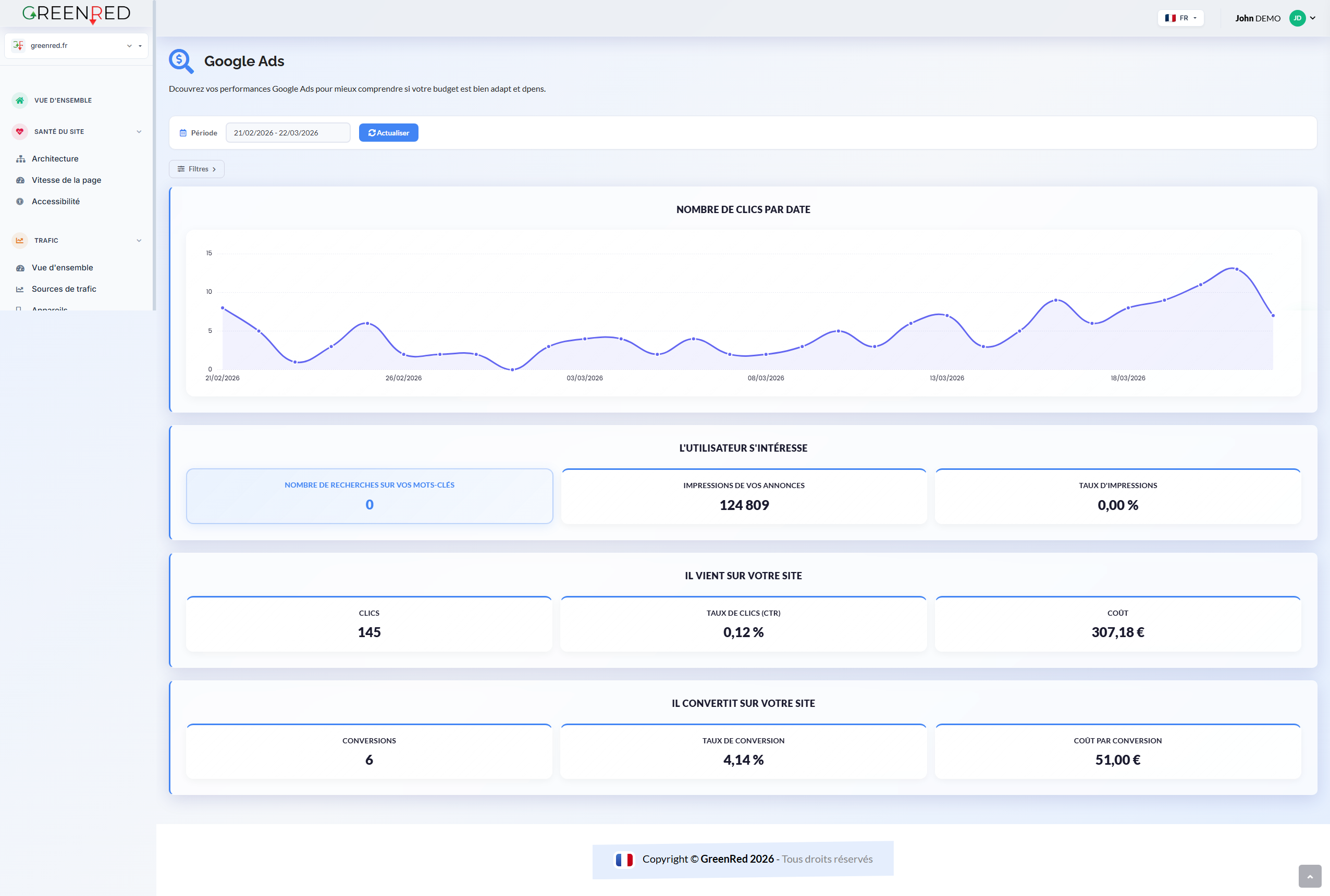Screen dimensions: 1330x896
Task: Open the Appareils menu entry
Action: pos(50,309)
